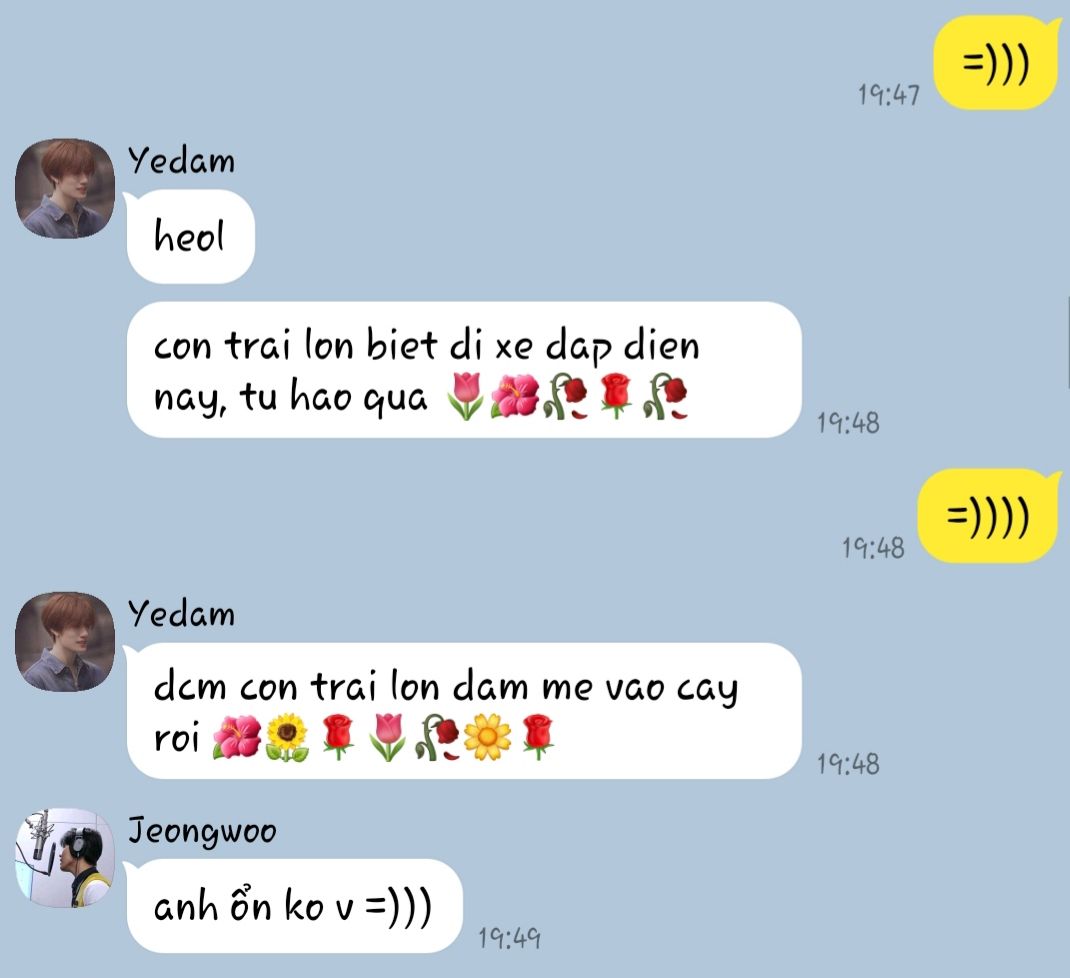
Task: Click the "heol" message bubble
Action: coord(190,236)
